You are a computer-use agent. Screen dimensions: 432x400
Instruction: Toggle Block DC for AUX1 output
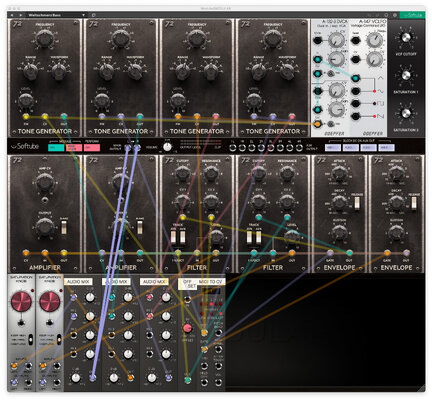pyautogui.click(x=351, y=148)
